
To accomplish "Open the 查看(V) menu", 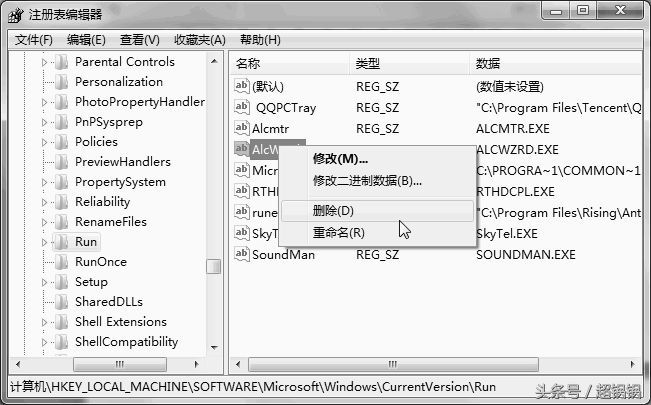I will [140, 40].
